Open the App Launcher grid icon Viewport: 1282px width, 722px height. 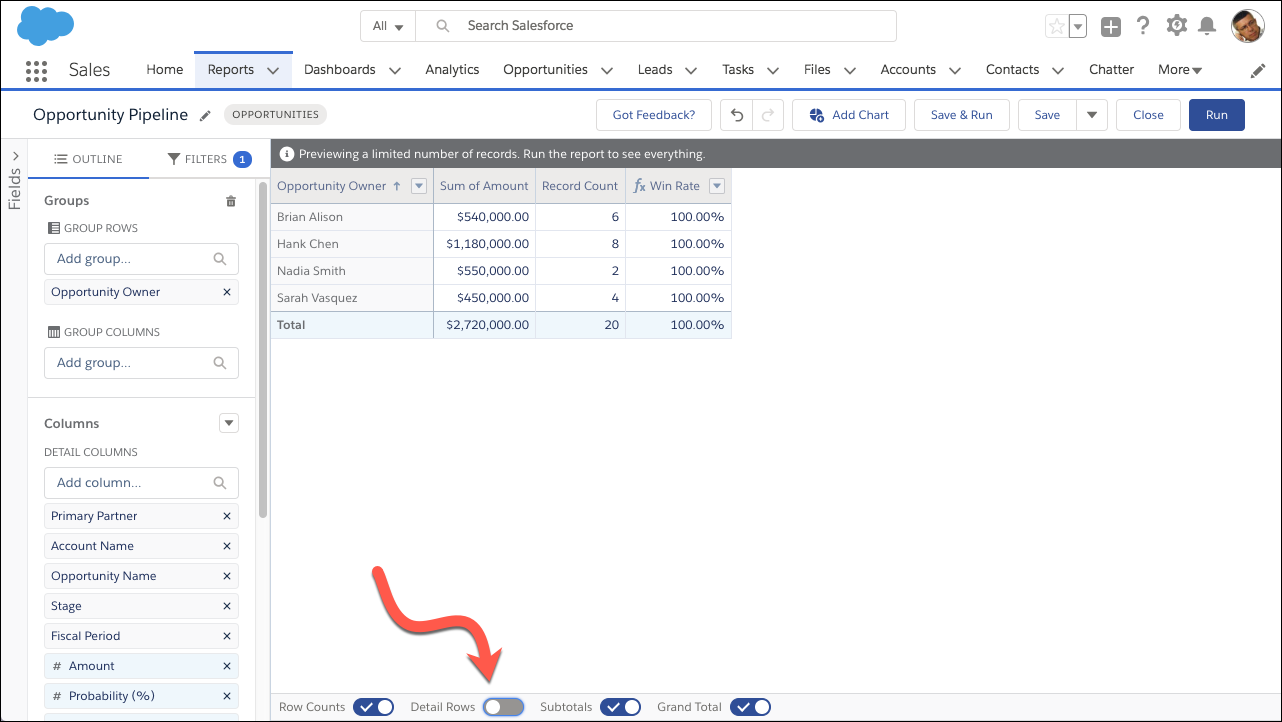point(36,70)
